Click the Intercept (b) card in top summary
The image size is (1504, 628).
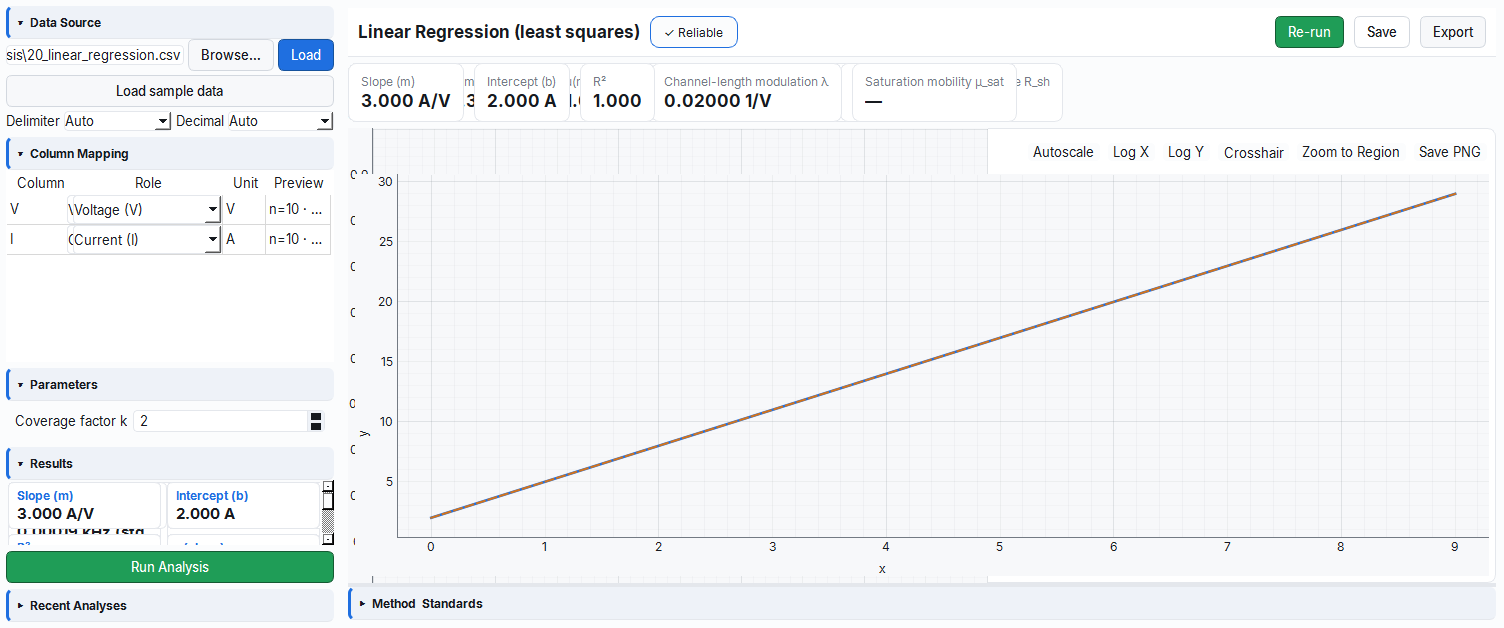coord(522,92)
